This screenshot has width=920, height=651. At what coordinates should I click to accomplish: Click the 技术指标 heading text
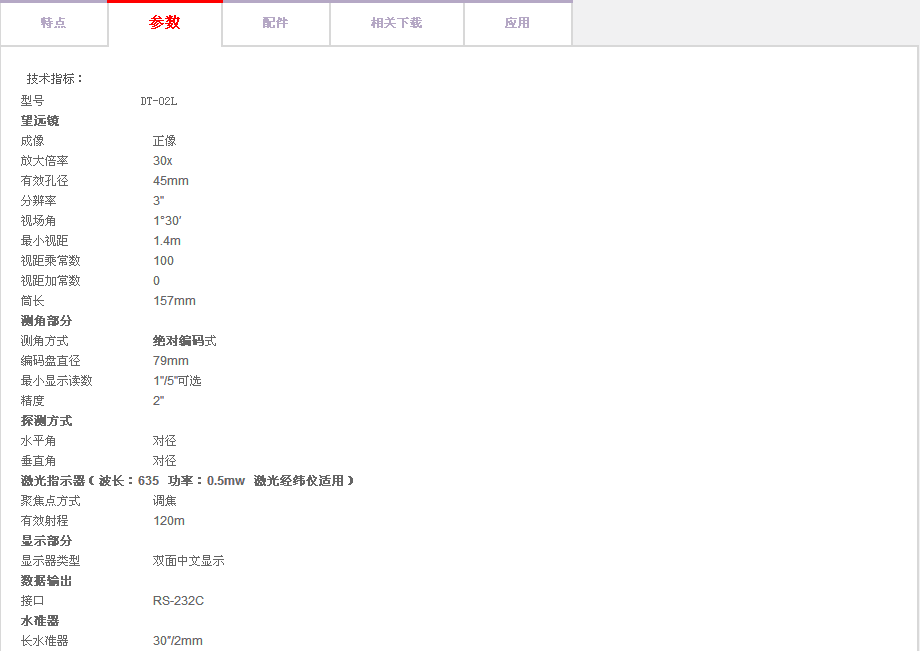click(55, 78)
